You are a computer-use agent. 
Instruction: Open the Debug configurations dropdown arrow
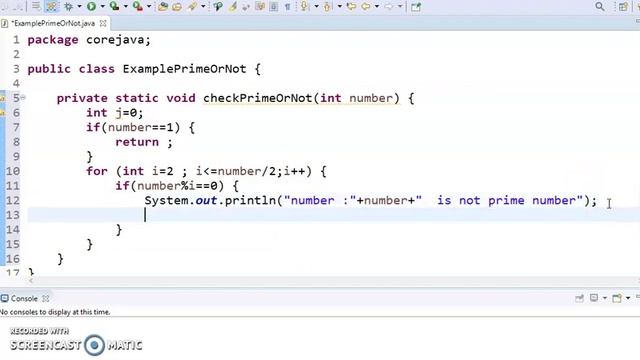pos(79,6)
